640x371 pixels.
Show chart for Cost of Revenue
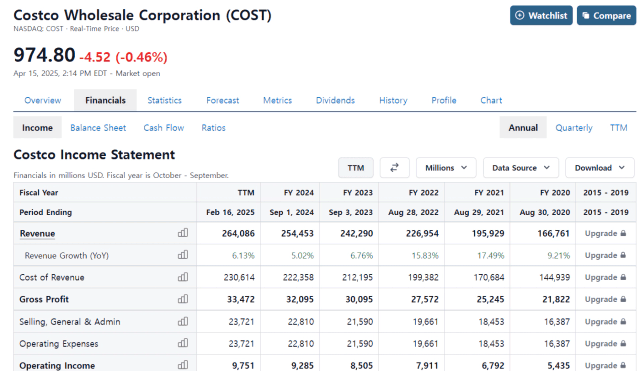coord(183,277)
